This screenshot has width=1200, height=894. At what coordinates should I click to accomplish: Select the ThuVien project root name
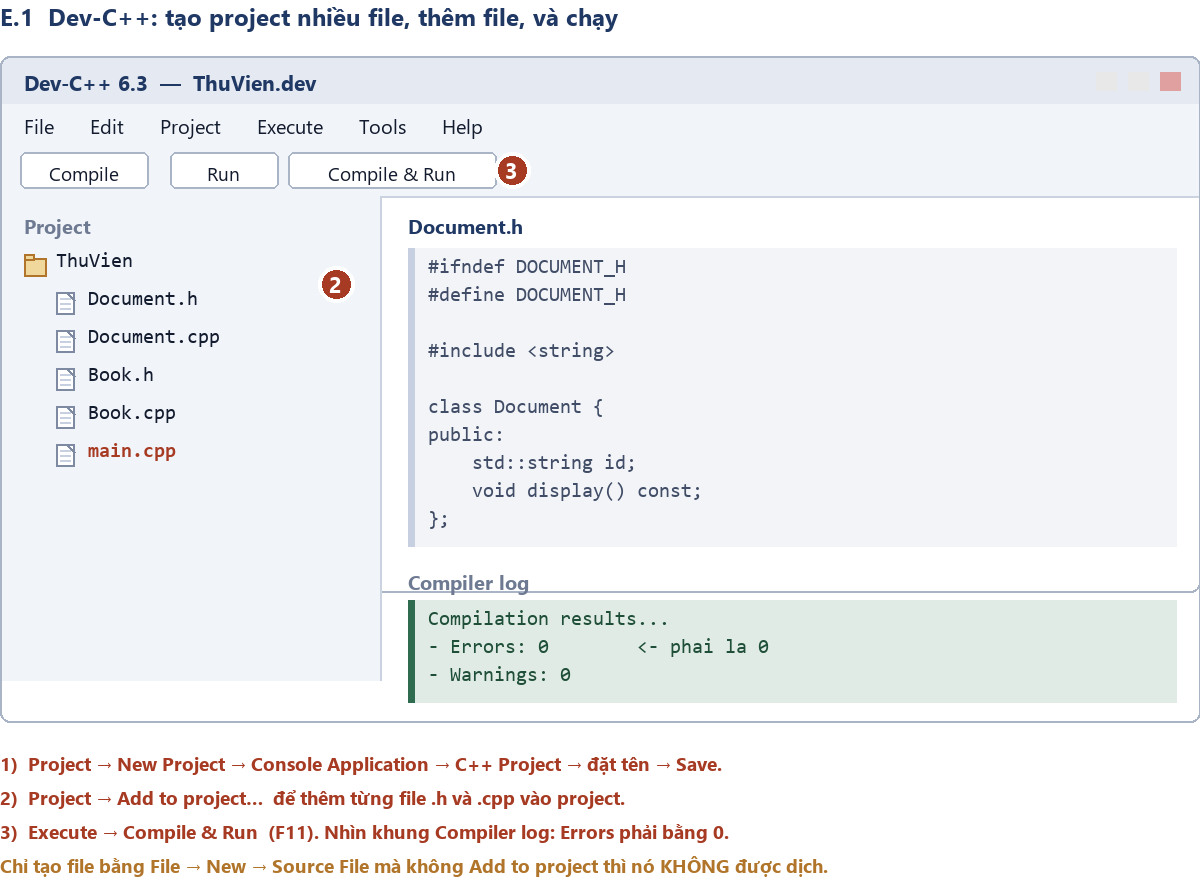point(94,261)
